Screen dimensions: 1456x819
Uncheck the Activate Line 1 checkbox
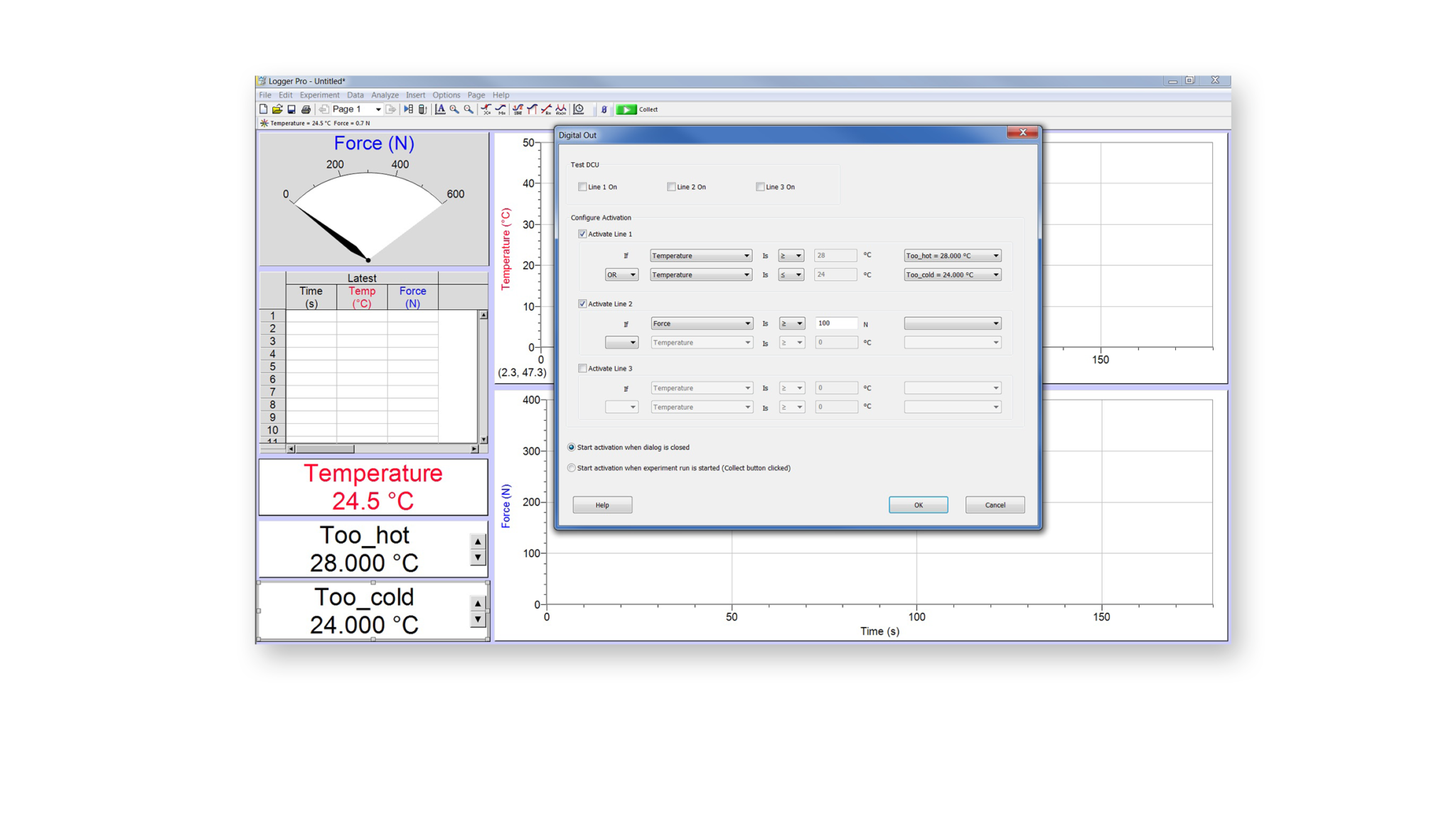(583, 233)
